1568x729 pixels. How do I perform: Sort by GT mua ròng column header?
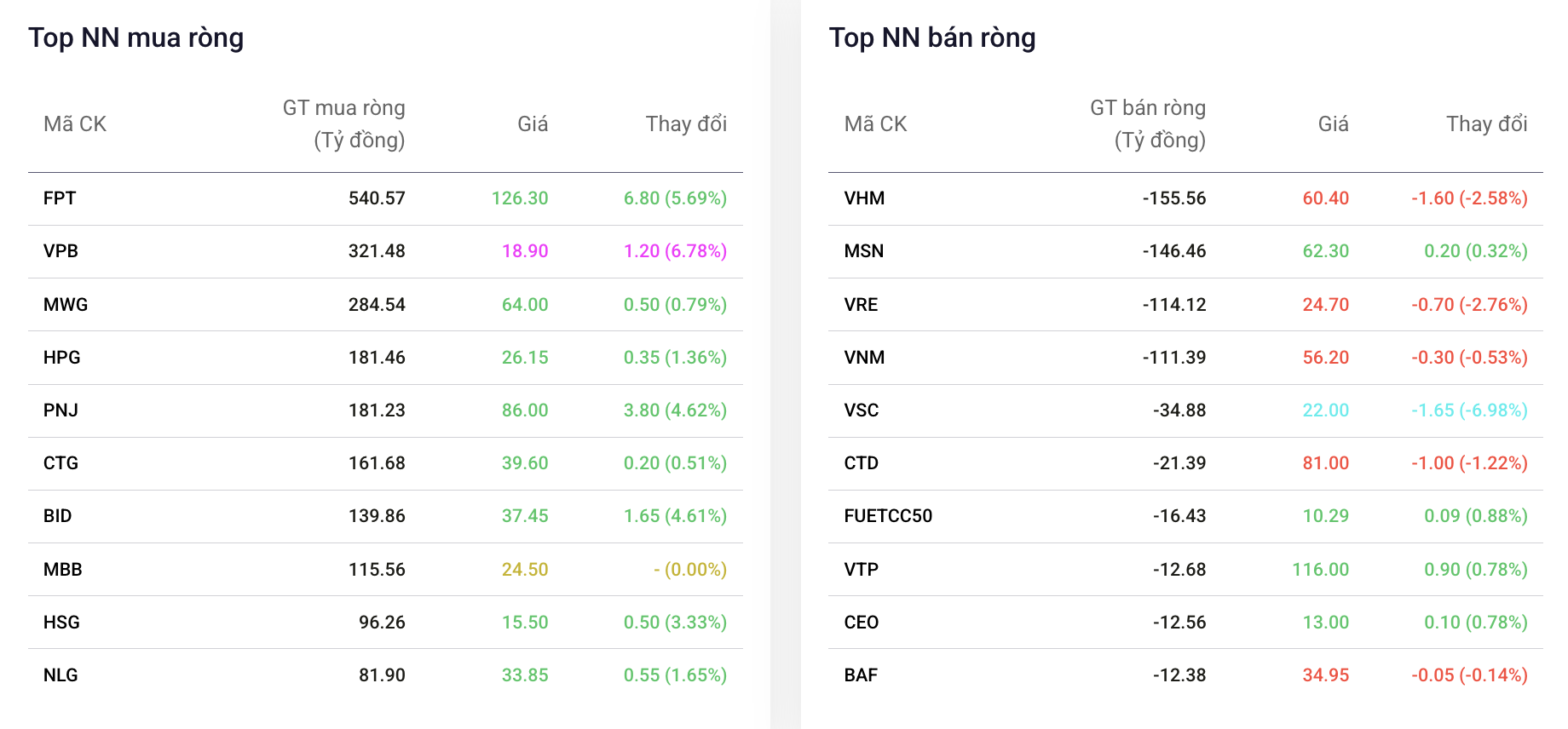[344, 123]
